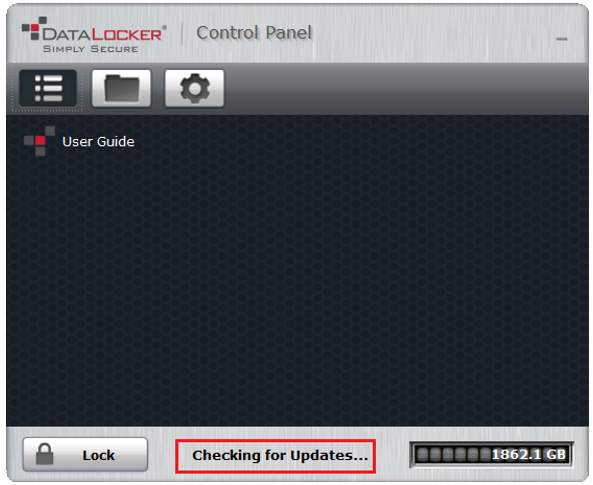Viewport: 593px width, 485px height.
Task: Click empty toolbar space right of gear
Action: tap(405, 89)
